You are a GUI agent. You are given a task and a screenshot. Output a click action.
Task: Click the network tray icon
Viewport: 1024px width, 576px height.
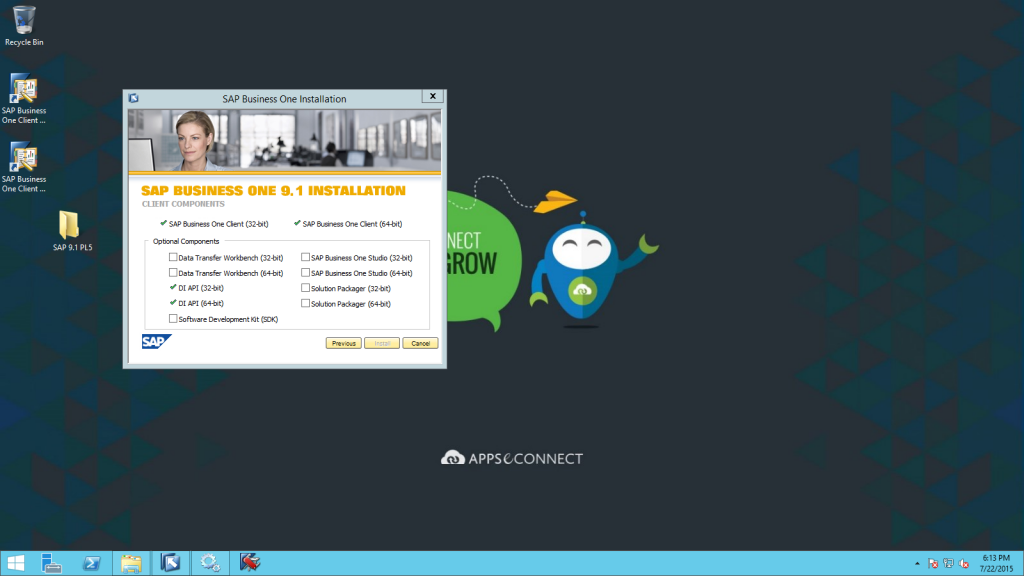tap(948, 564)
